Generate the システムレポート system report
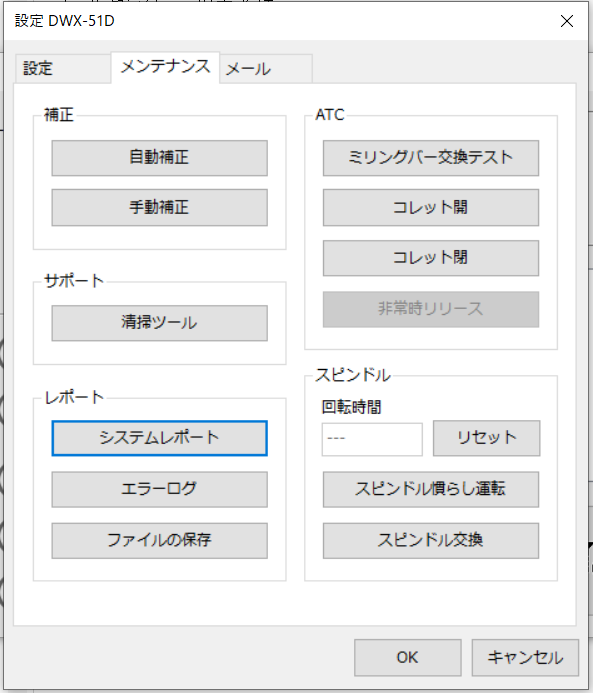 tap(160, 438)
